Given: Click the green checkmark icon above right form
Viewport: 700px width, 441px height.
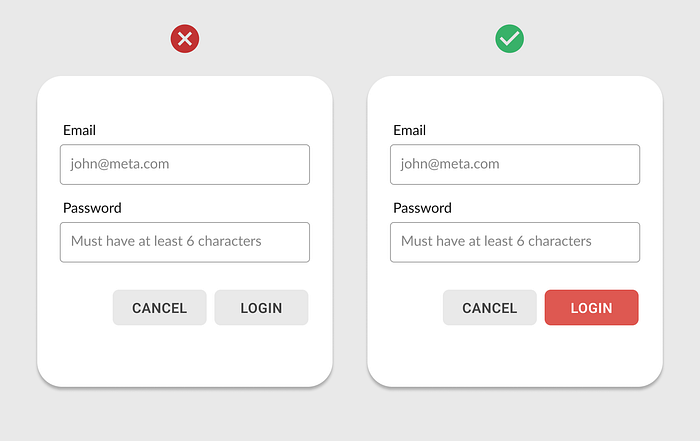Looking at the screenshot, I should coord(509,39).
